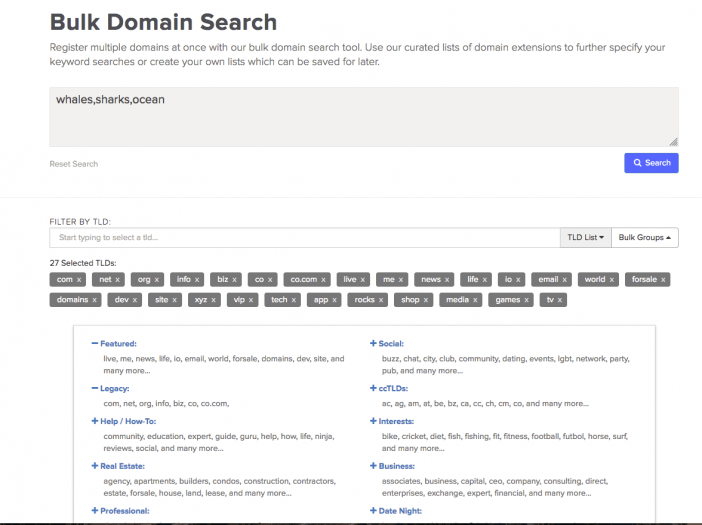Expand the Business TLD group

click(x=392, y=466)
